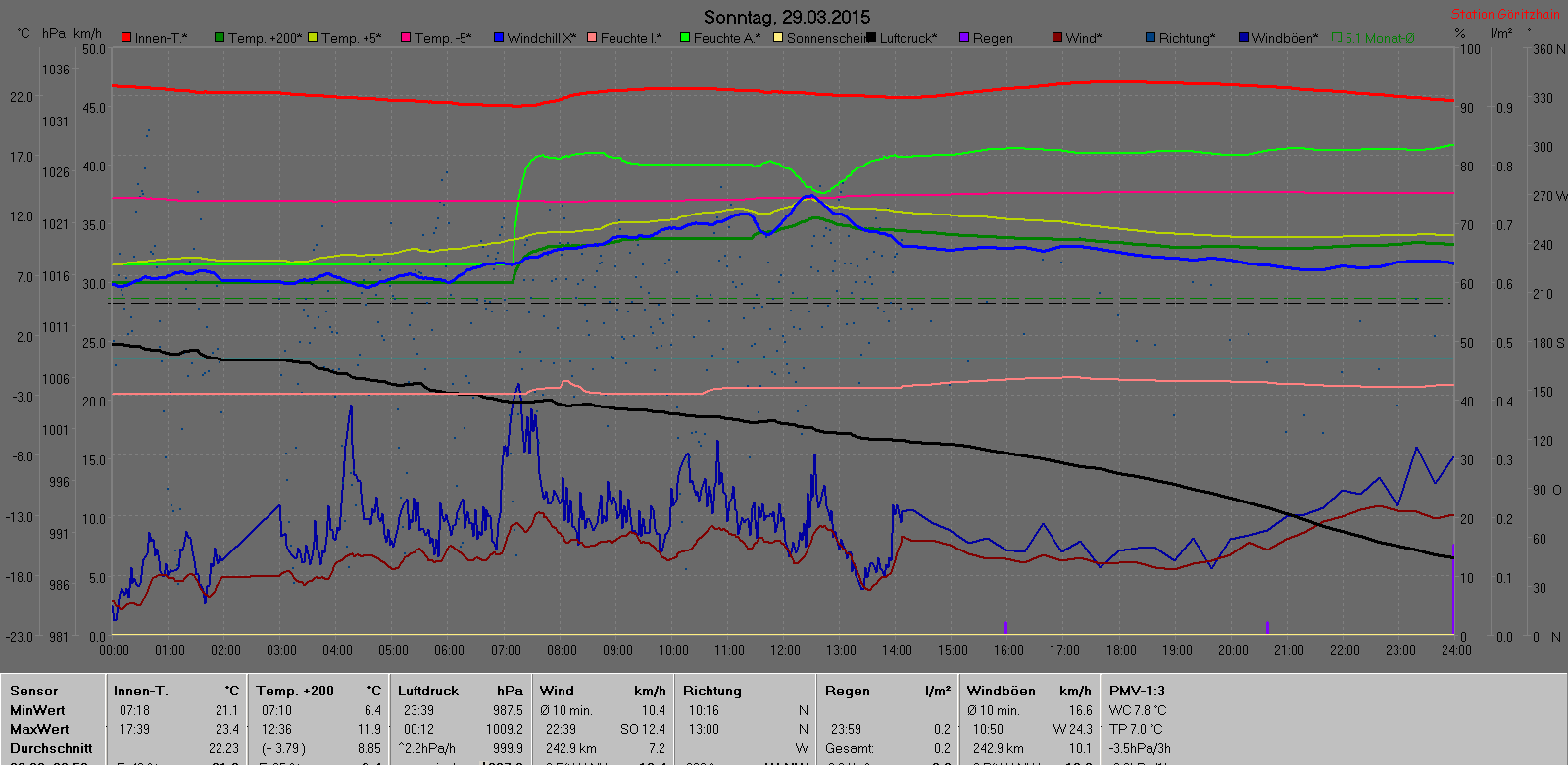Click the Wind time 22:39
1568x765 pixels.
561,729
